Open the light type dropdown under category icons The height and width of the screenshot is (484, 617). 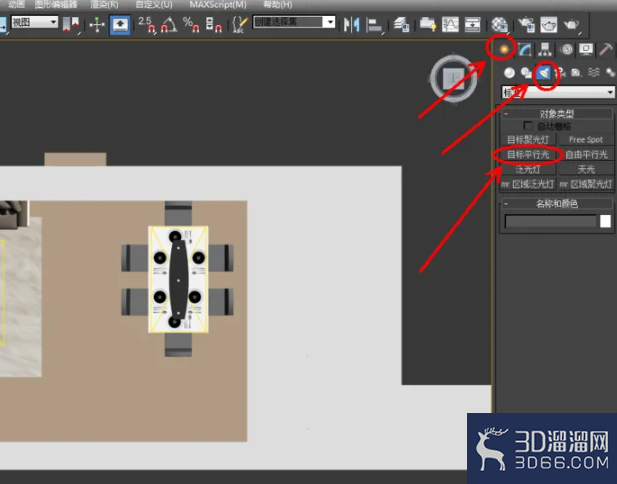coord(558,92)
